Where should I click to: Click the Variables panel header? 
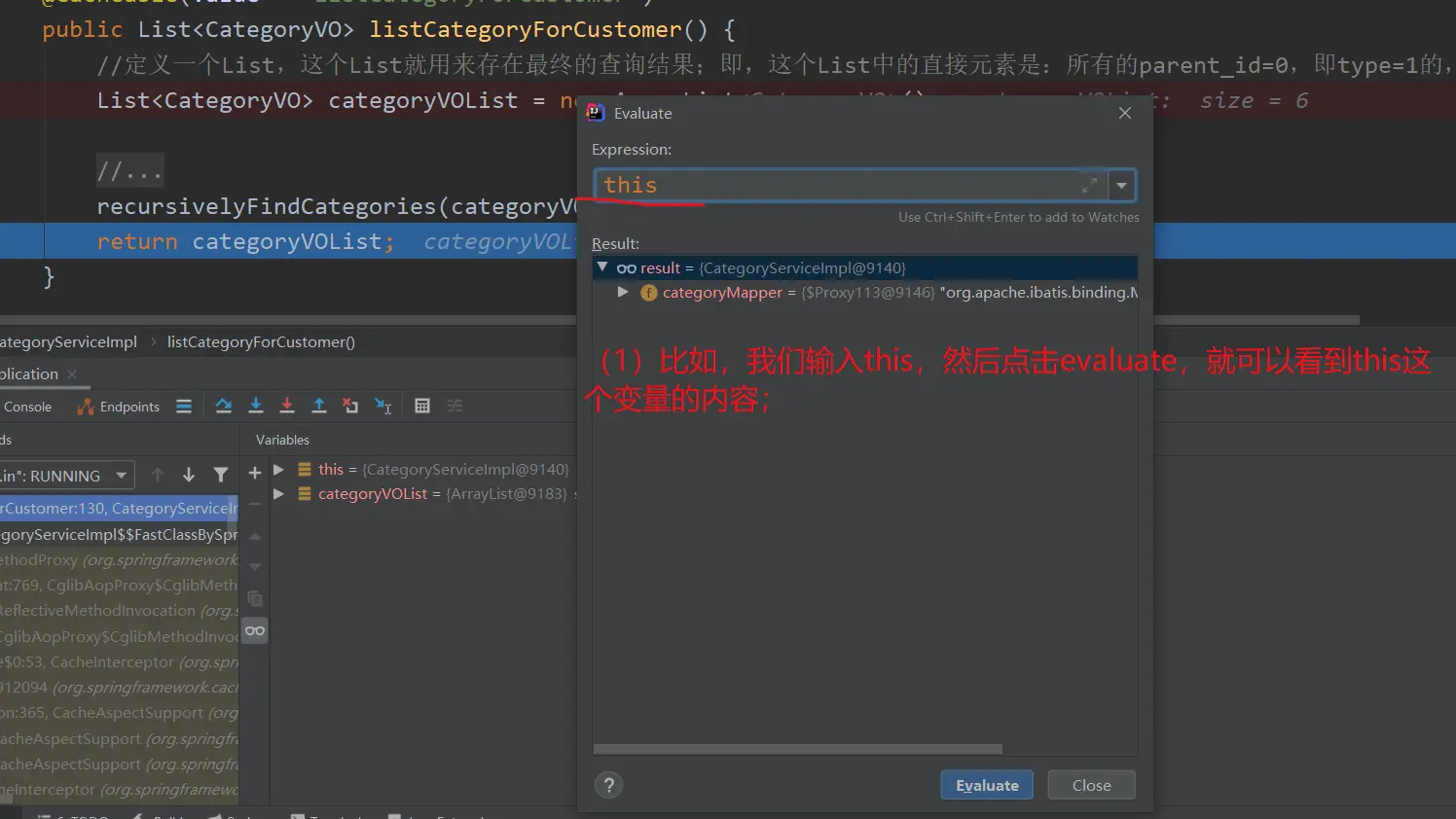282,440
